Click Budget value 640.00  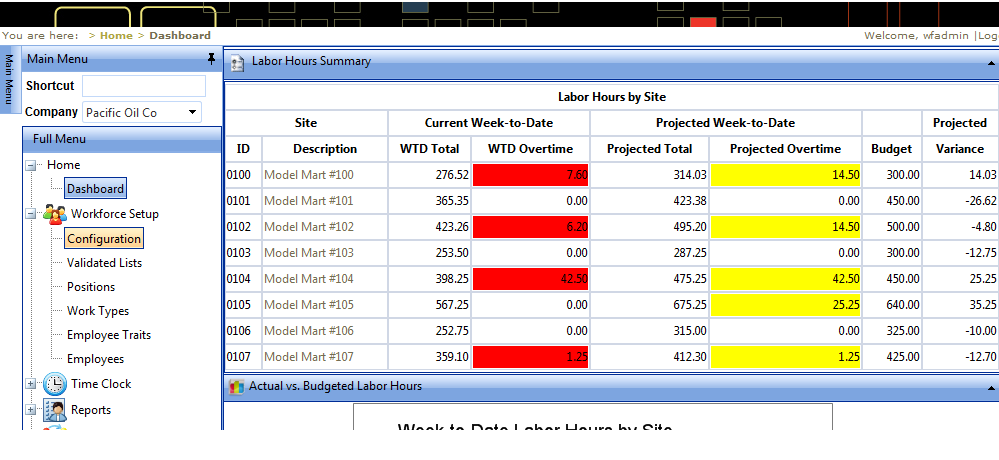[902, 305]
